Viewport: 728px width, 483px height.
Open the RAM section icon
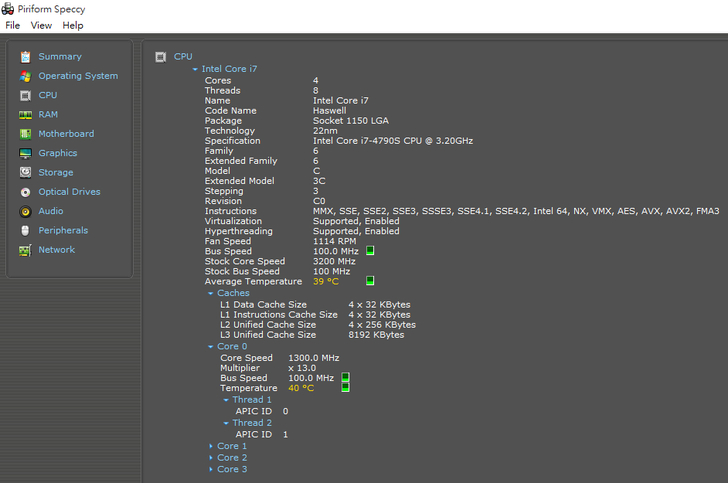pyautogui.click(x=26, y=115)
